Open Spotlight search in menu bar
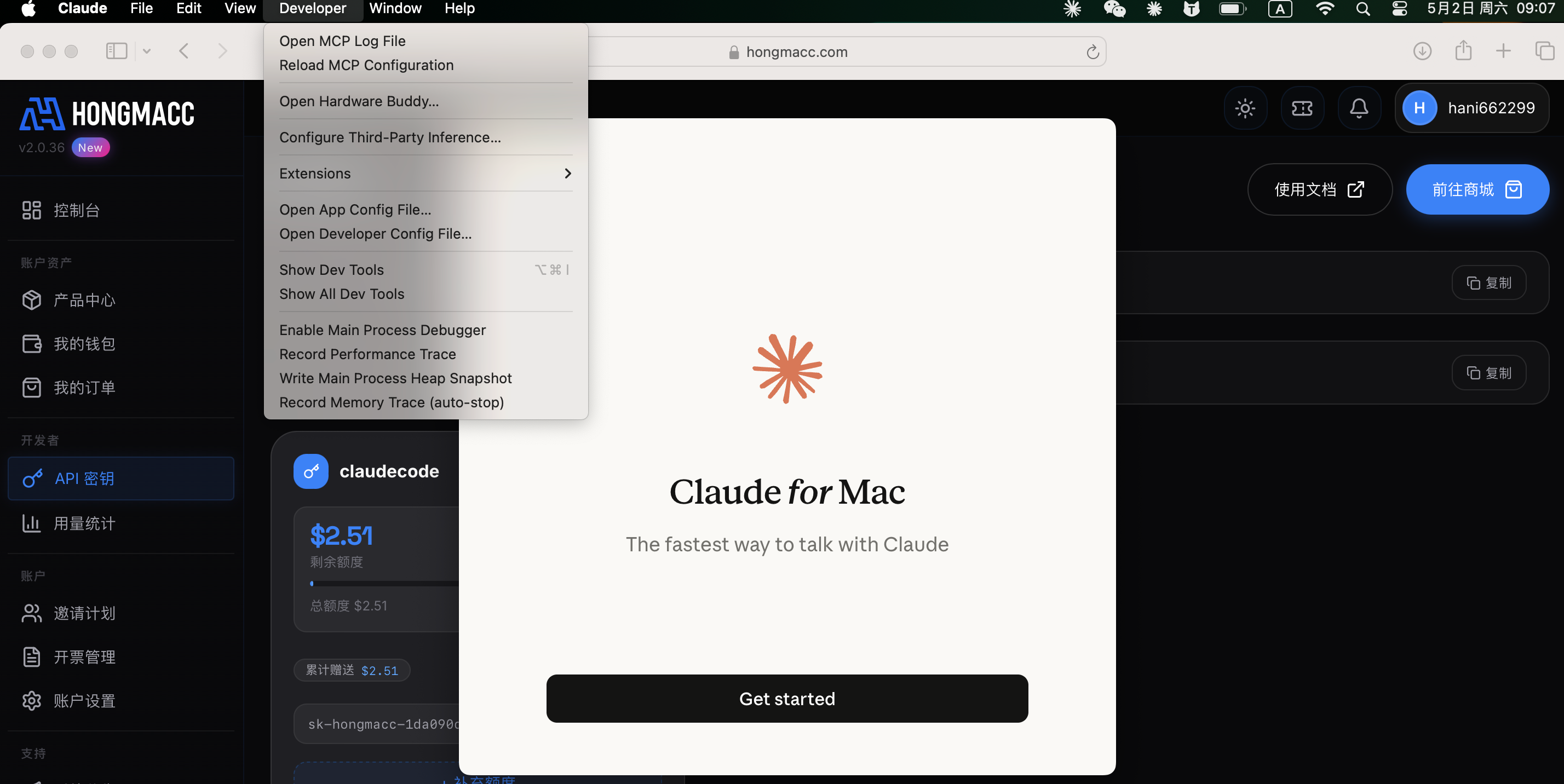 point(1363,9)
